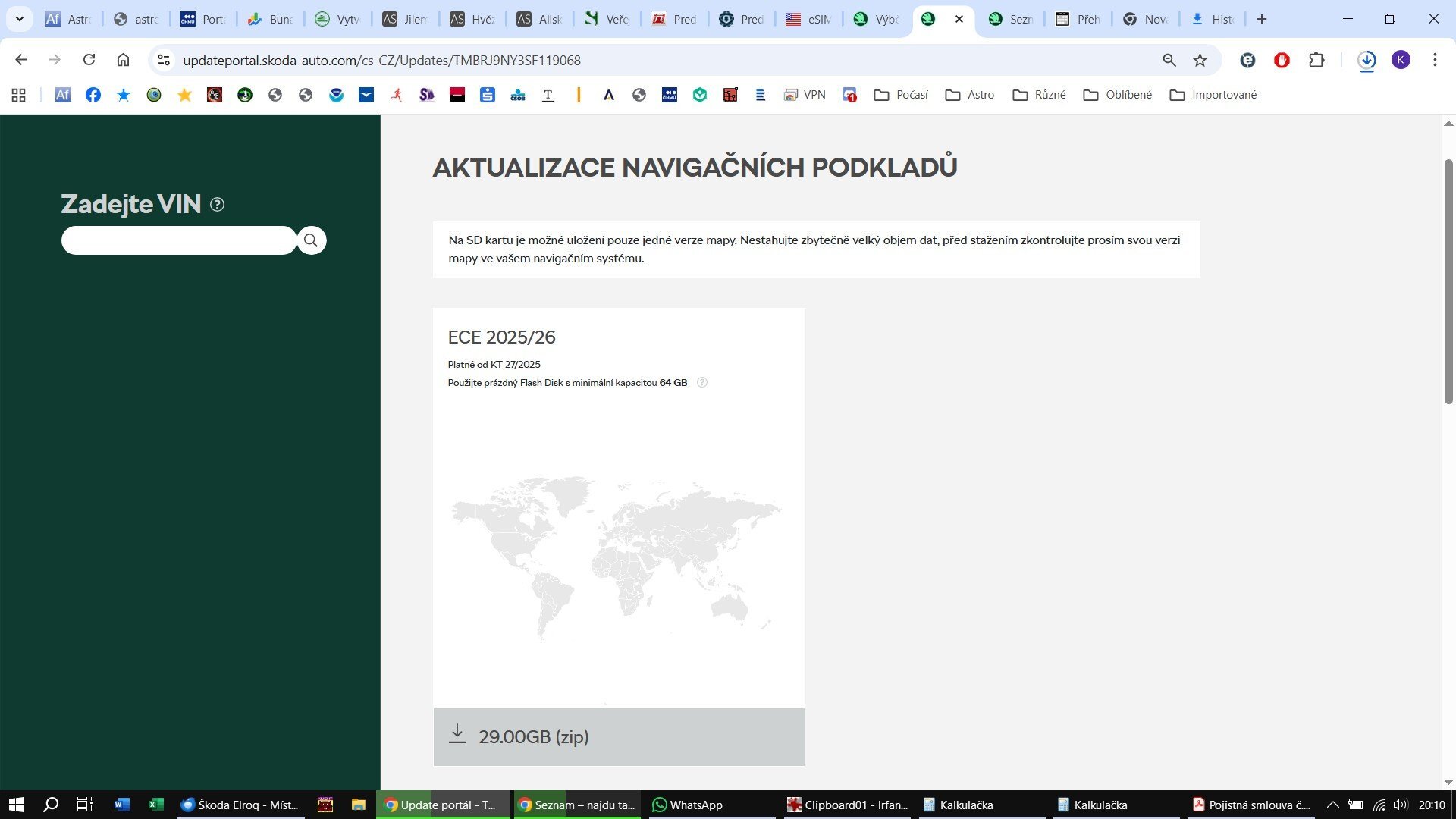The height and width of the screenshot is (819, 1456).
Task: Switch to the Sezn tab
Action: coord(1011,19)
